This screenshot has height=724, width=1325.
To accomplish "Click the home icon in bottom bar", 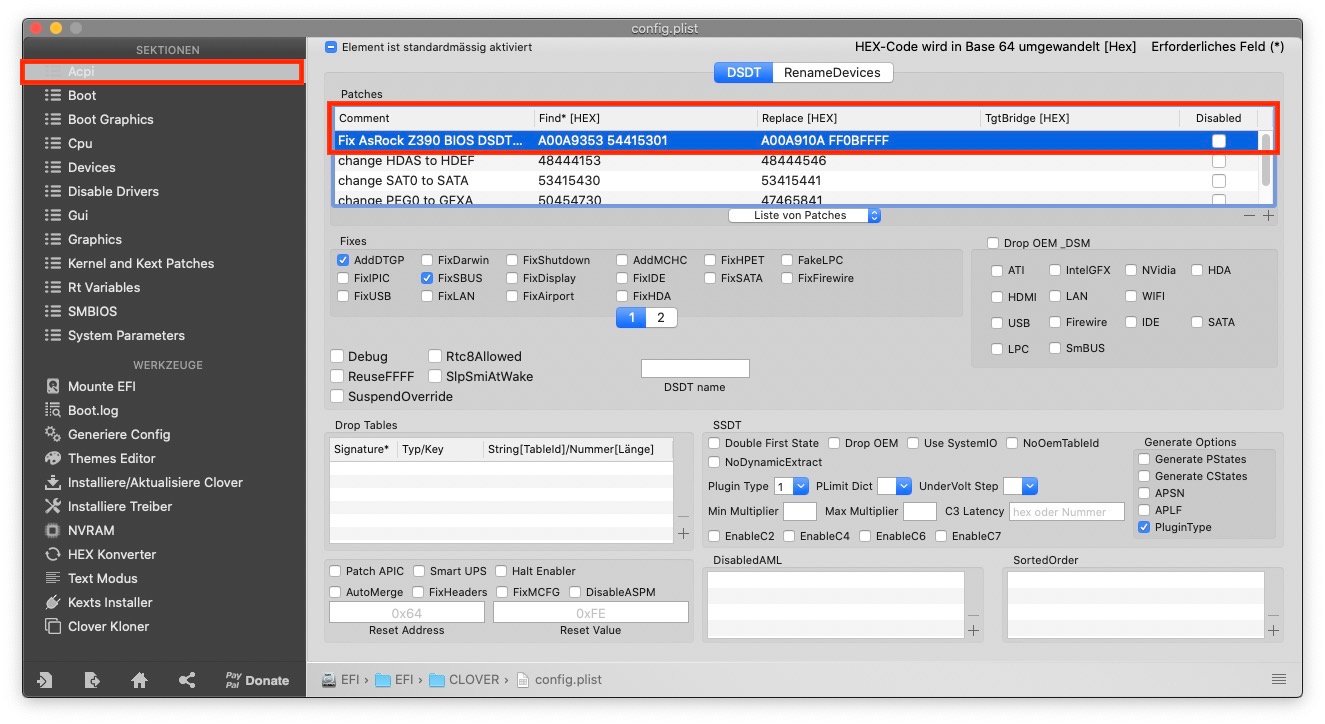I will tap(139, 681).
